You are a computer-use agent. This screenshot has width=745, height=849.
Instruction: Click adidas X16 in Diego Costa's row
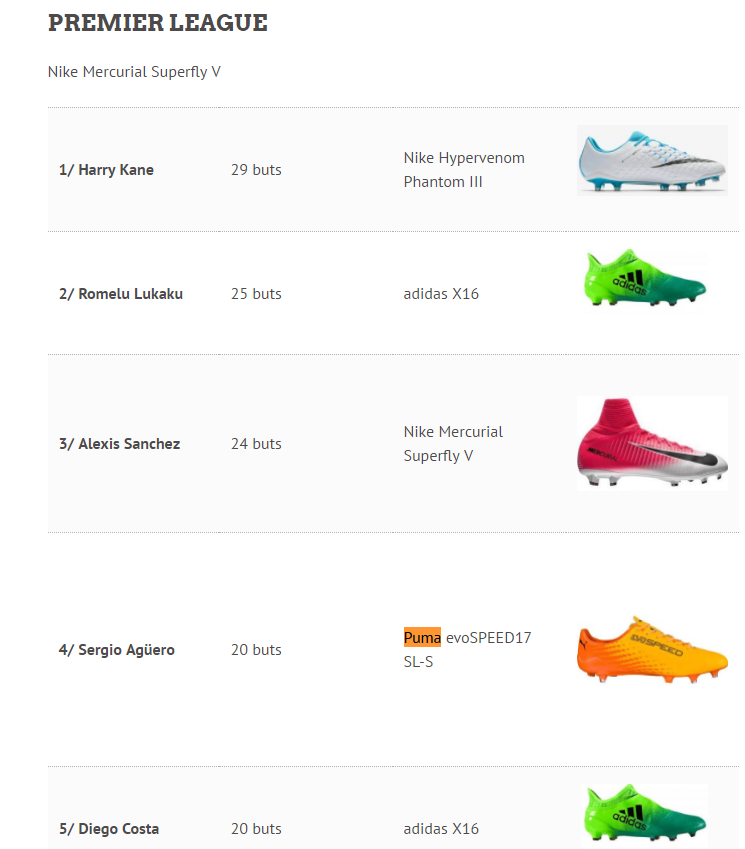[441, 829]
